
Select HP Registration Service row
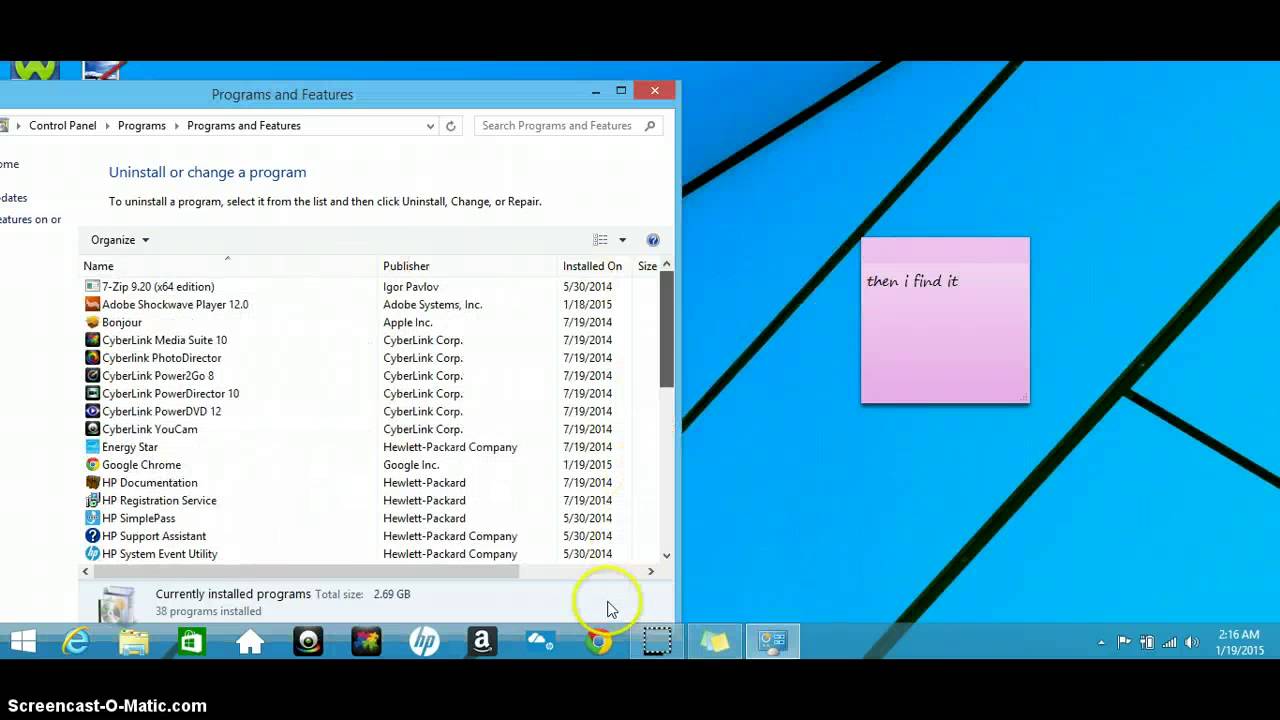click(x=370, y=501)
